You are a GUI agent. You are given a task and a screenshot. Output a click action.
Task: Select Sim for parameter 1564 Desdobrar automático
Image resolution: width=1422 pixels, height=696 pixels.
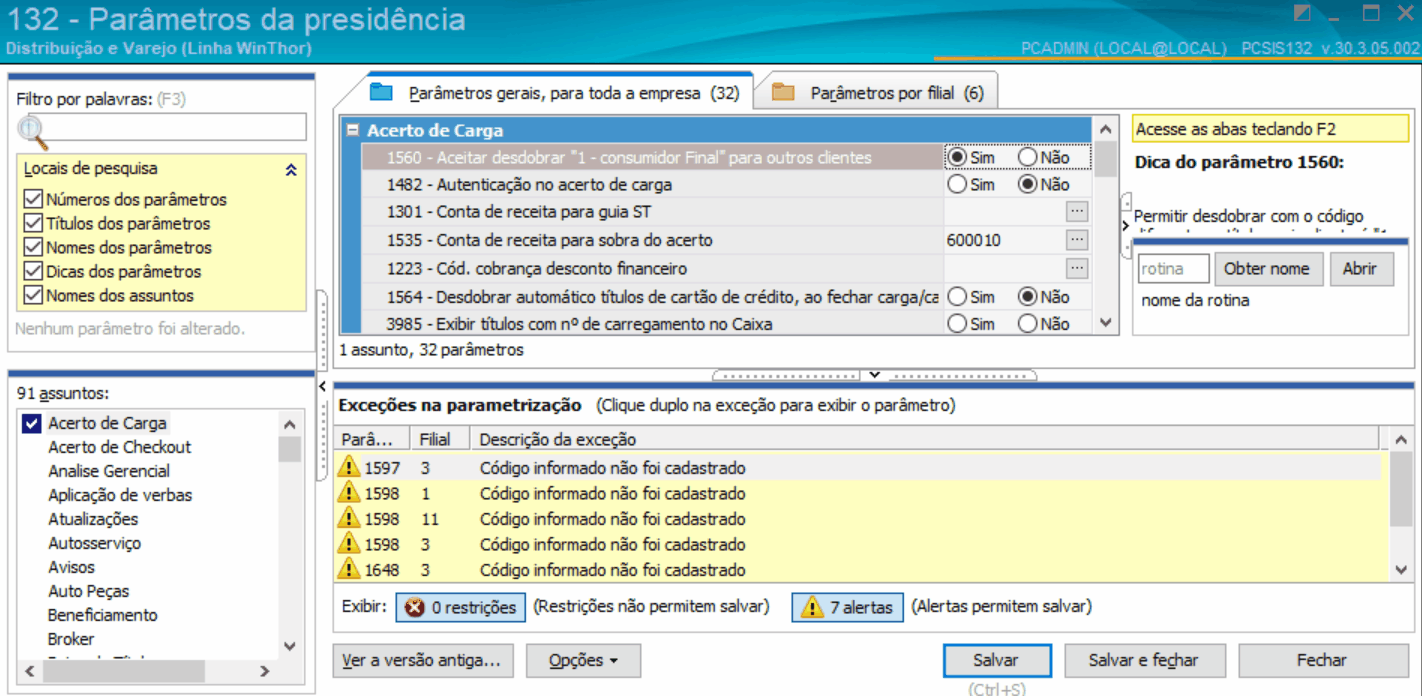click(956, 296)
